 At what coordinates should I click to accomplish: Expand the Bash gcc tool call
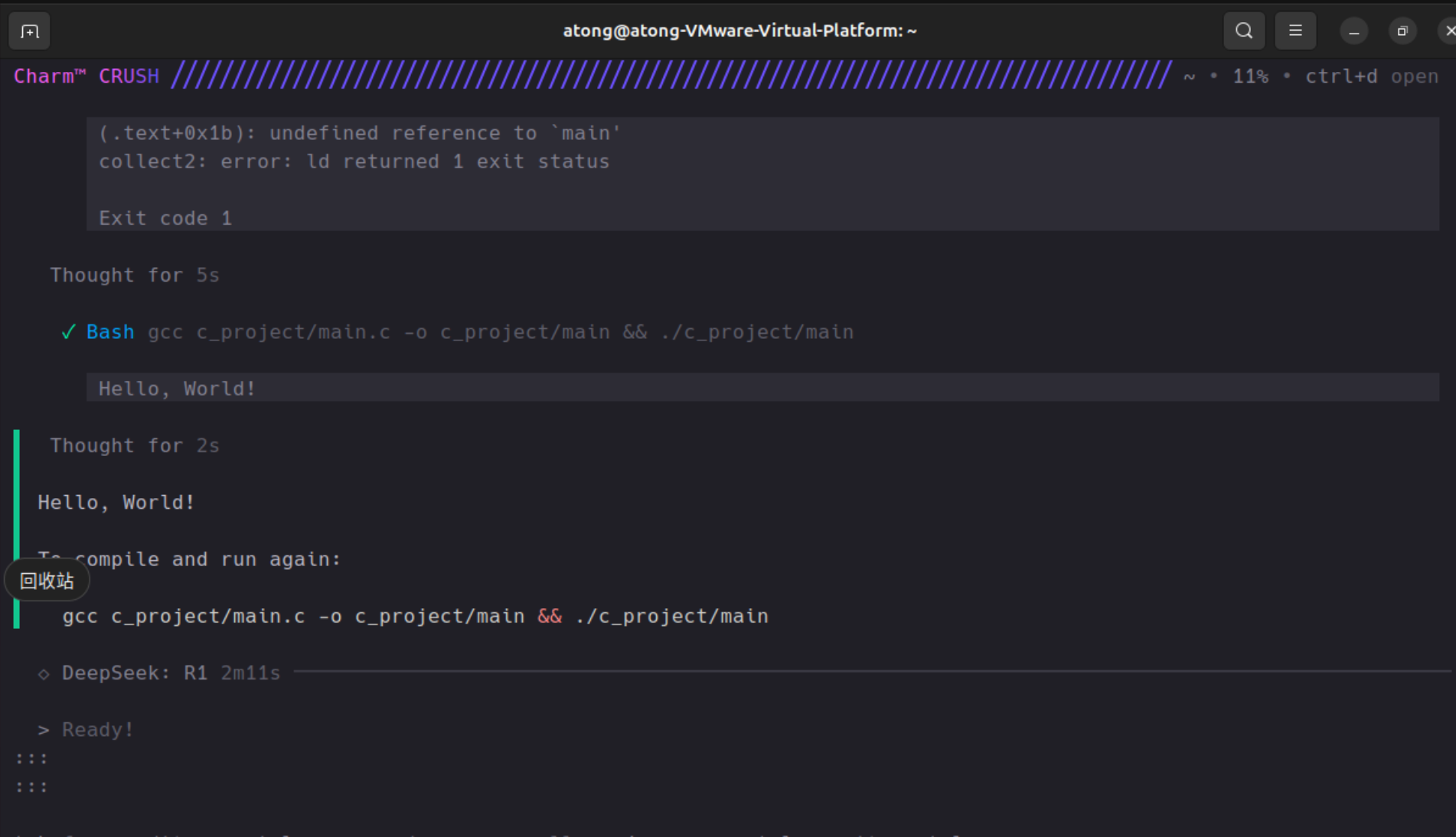tap(470, 332)
